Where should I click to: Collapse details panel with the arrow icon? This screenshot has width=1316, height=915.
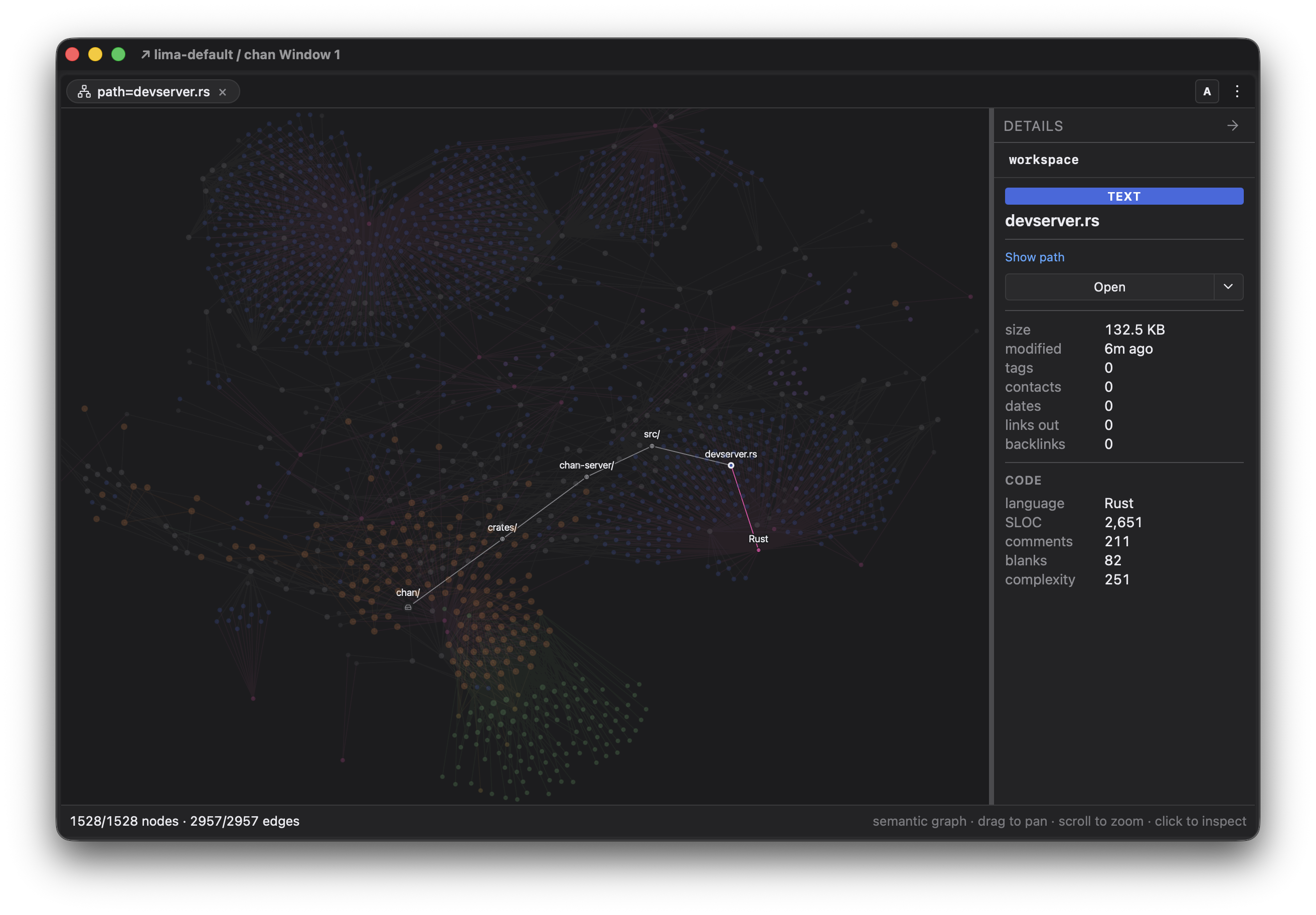click(1232, 125)
